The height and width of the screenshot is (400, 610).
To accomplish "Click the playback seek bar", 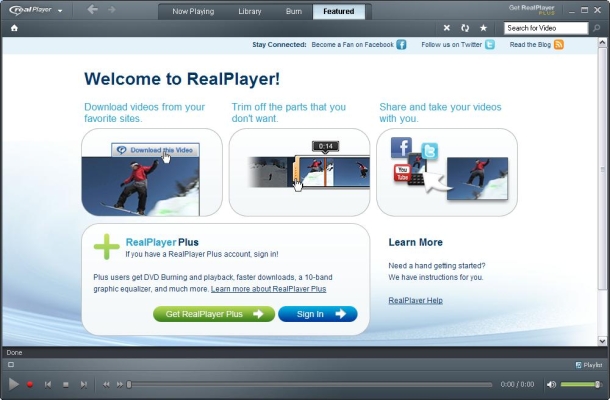I will point(310,385).
